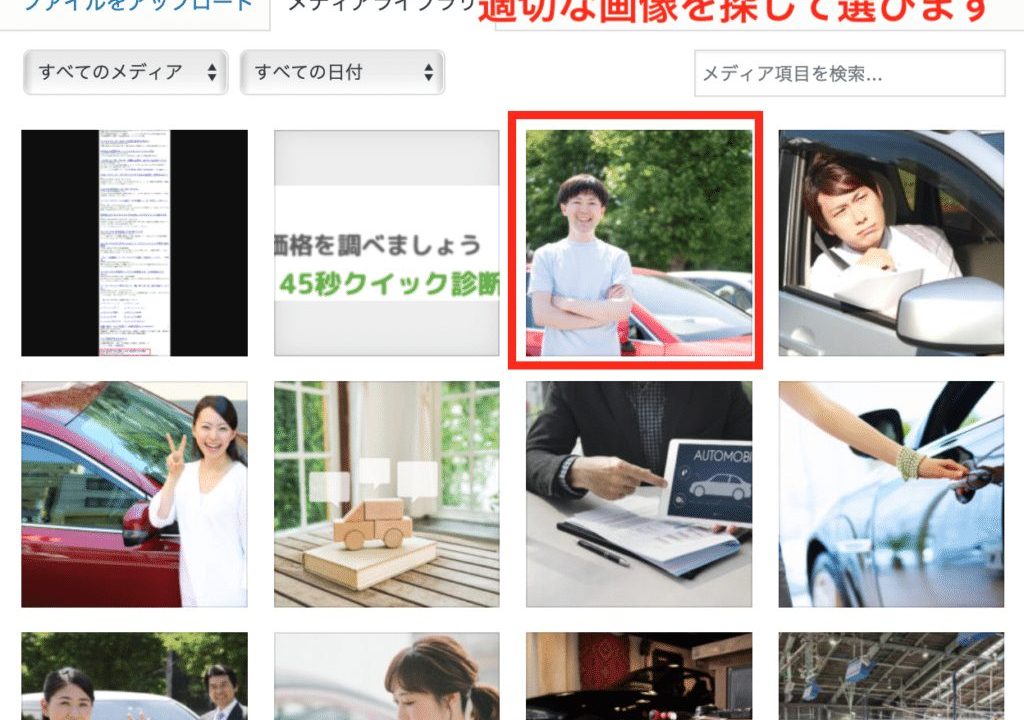Select the tablet showing AUTOMOBILE graphic
Screen dimensions: 1024x720
tap(637, 490)
